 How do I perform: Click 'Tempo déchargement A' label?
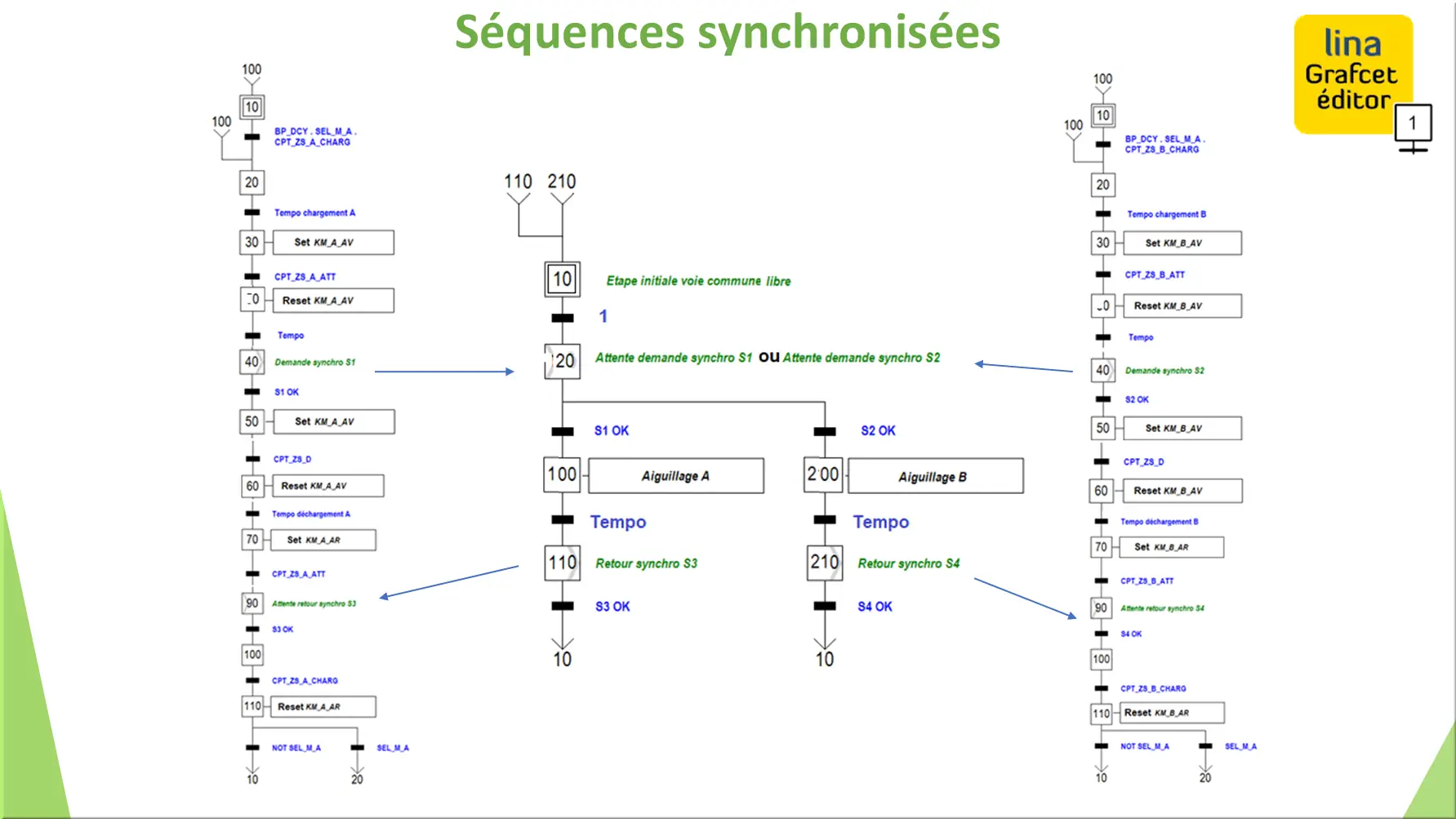pyautogui.click(x=311, y=514)
